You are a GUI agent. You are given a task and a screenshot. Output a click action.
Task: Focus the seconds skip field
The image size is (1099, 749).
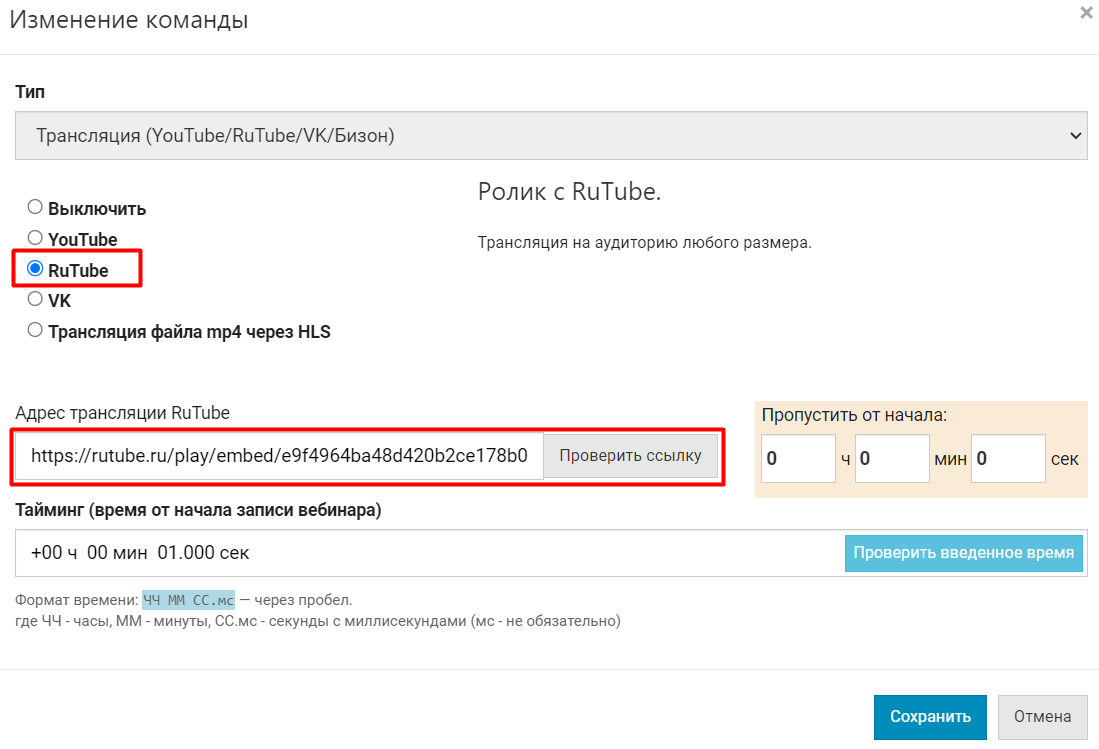(1007, 459)
